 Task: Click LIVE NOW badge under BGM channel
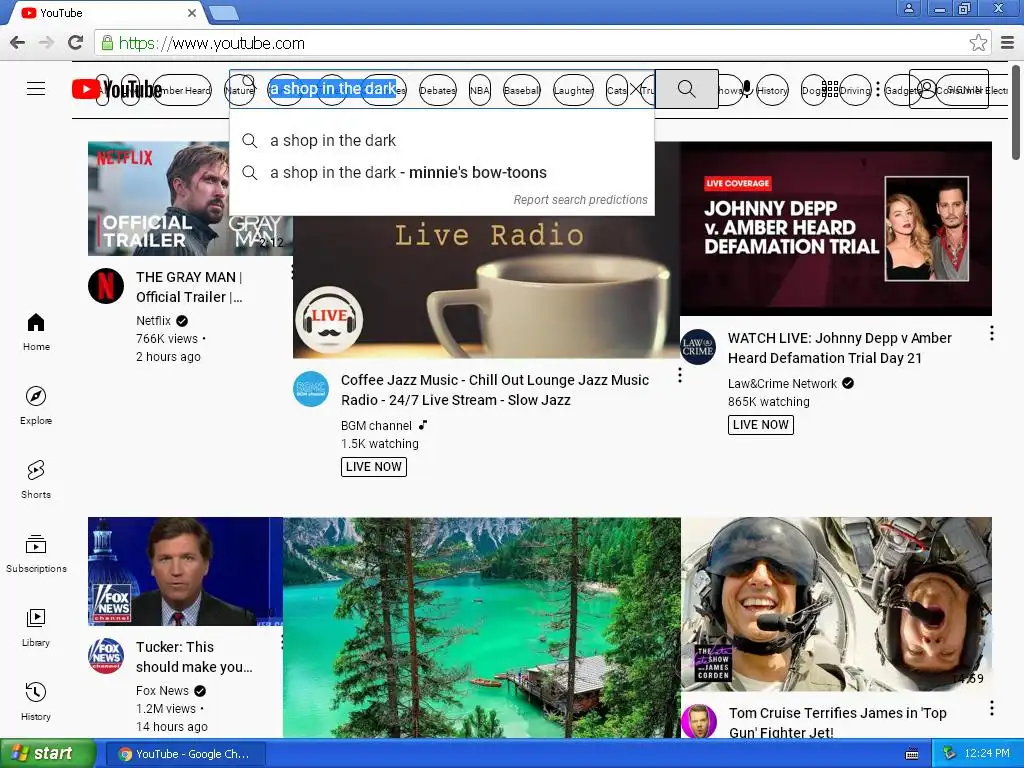[374, 467]
